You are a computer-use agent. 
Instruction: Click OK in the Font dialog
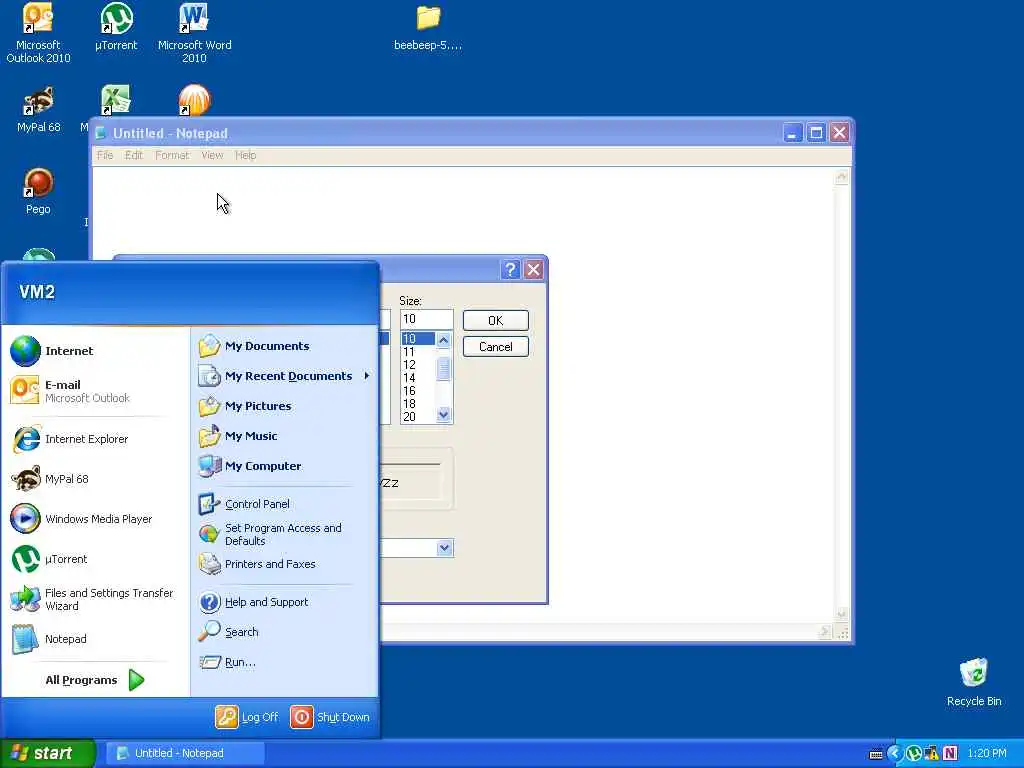pos(496,321)
